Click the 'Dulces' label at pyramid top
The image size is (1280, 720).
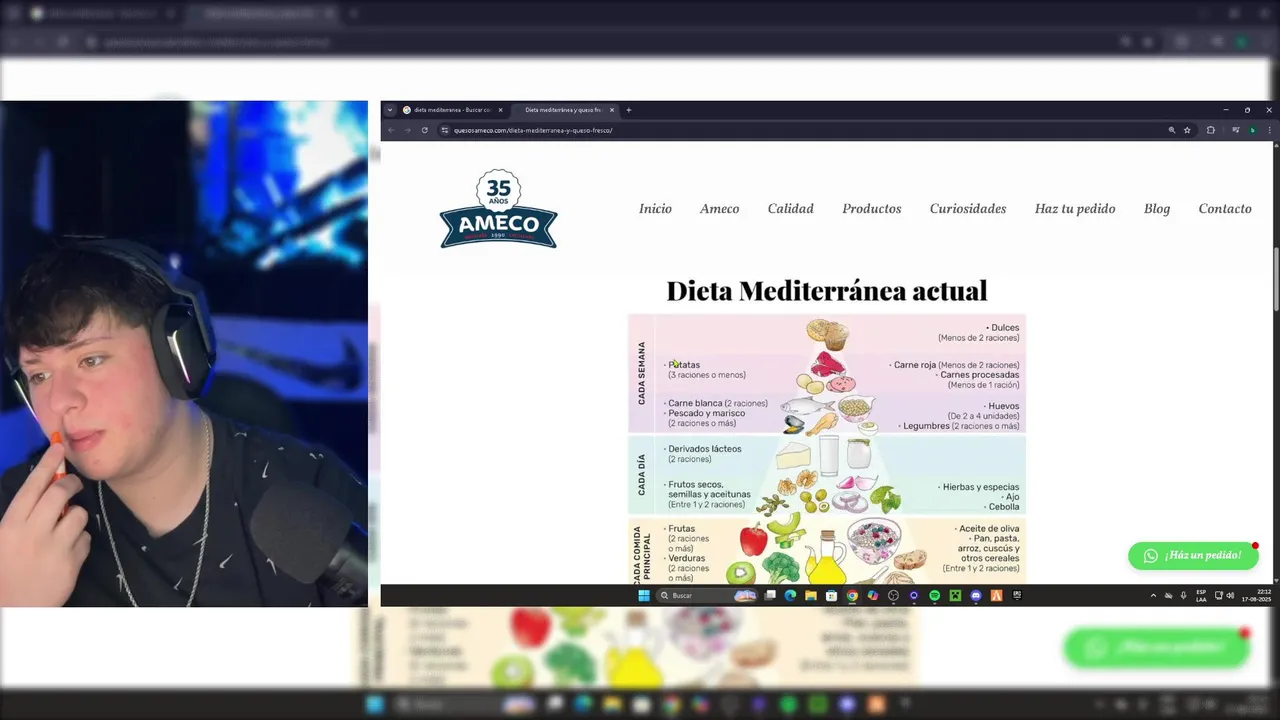[x=1005, y=328]
